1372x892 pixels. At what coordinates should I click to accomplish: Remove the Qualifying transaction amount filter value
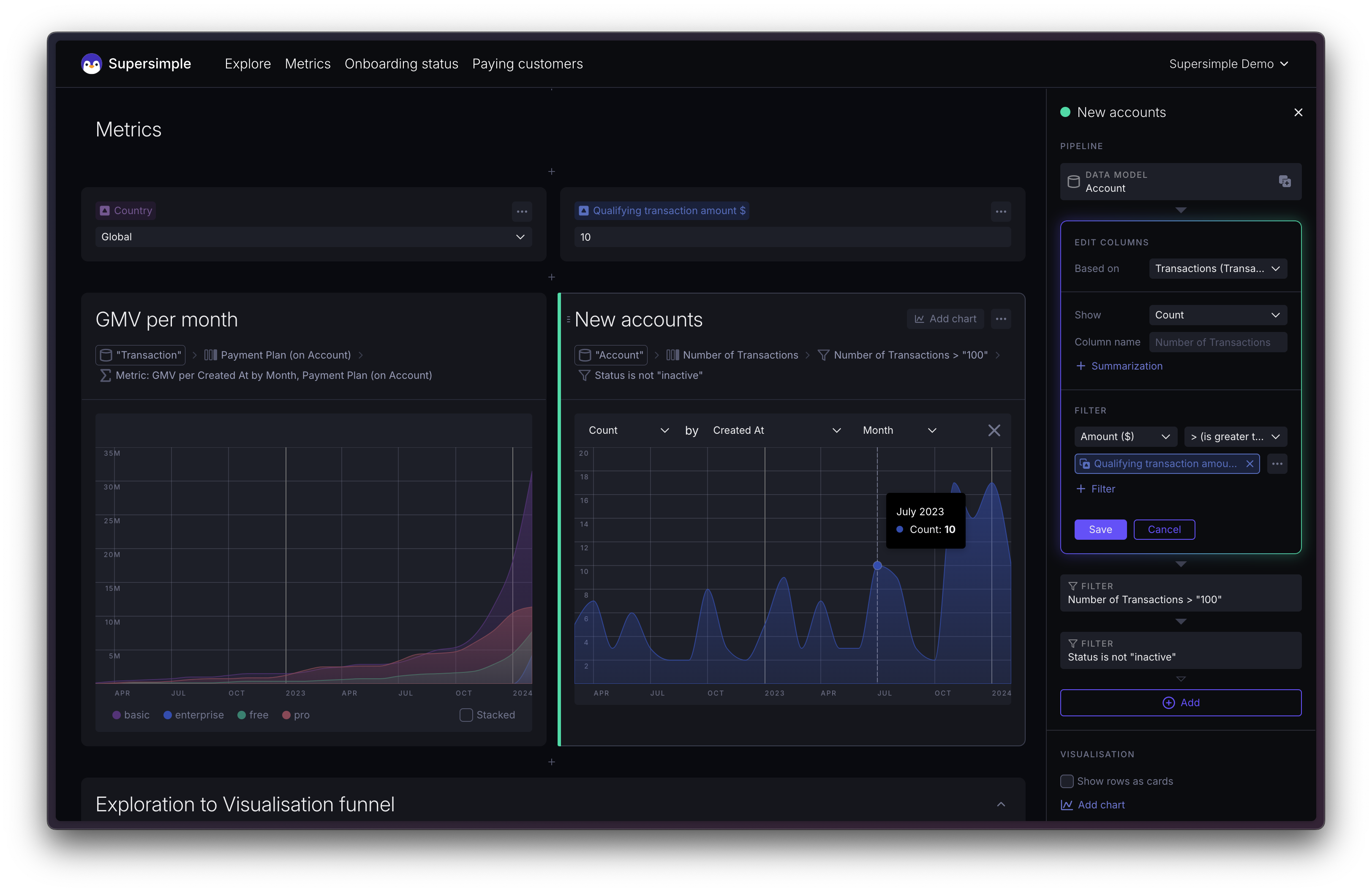point(1249,464)
